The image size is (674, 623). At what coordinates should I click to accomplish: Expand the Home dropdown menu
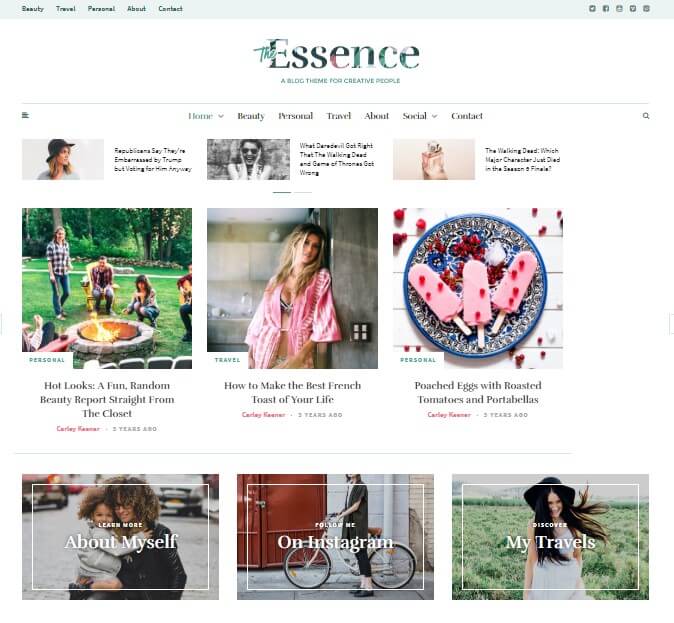pos(206,116)
